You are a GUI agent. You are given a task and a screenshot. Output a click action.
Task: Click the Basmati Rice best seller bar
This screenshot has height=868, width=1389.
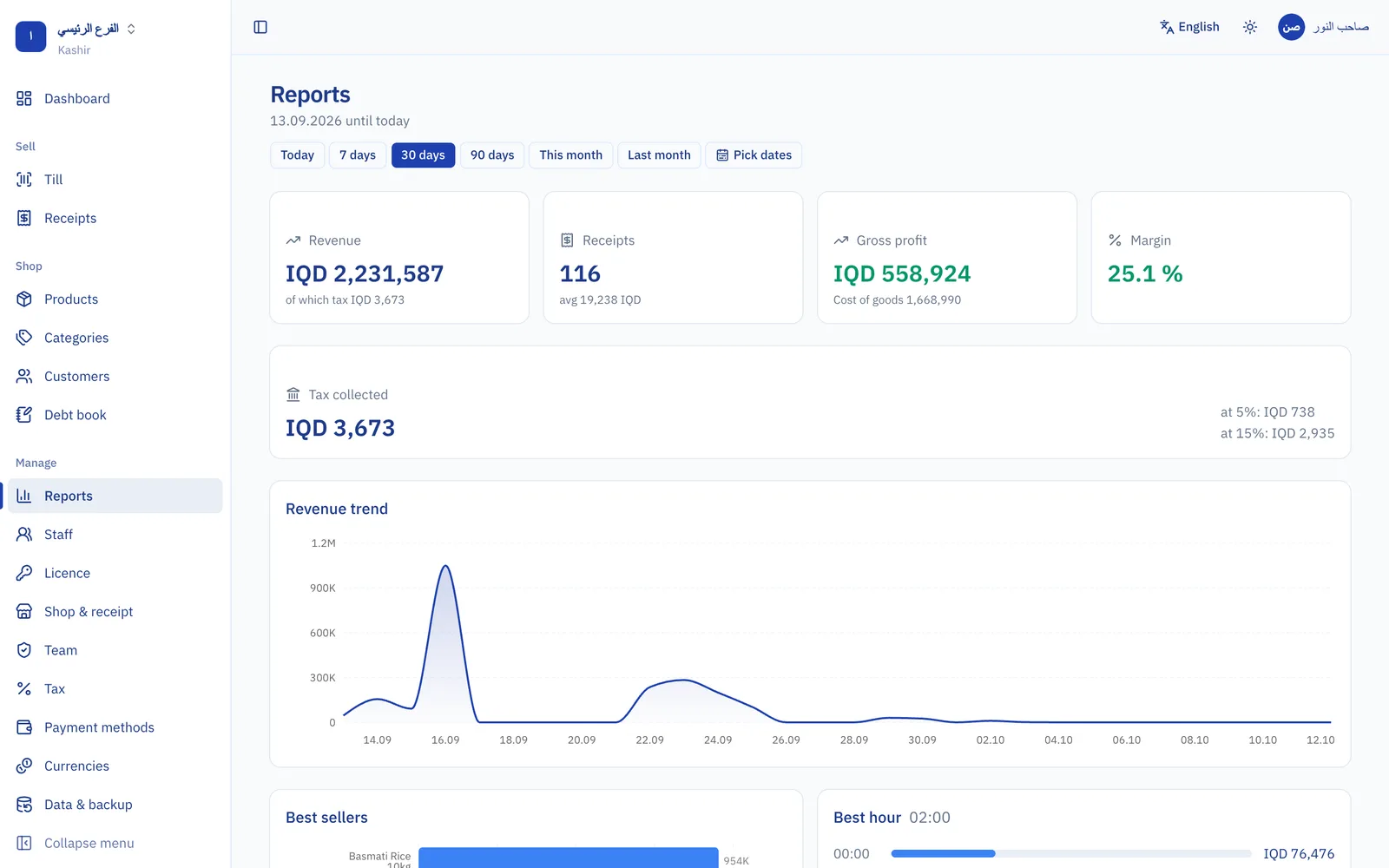point(569,858)
